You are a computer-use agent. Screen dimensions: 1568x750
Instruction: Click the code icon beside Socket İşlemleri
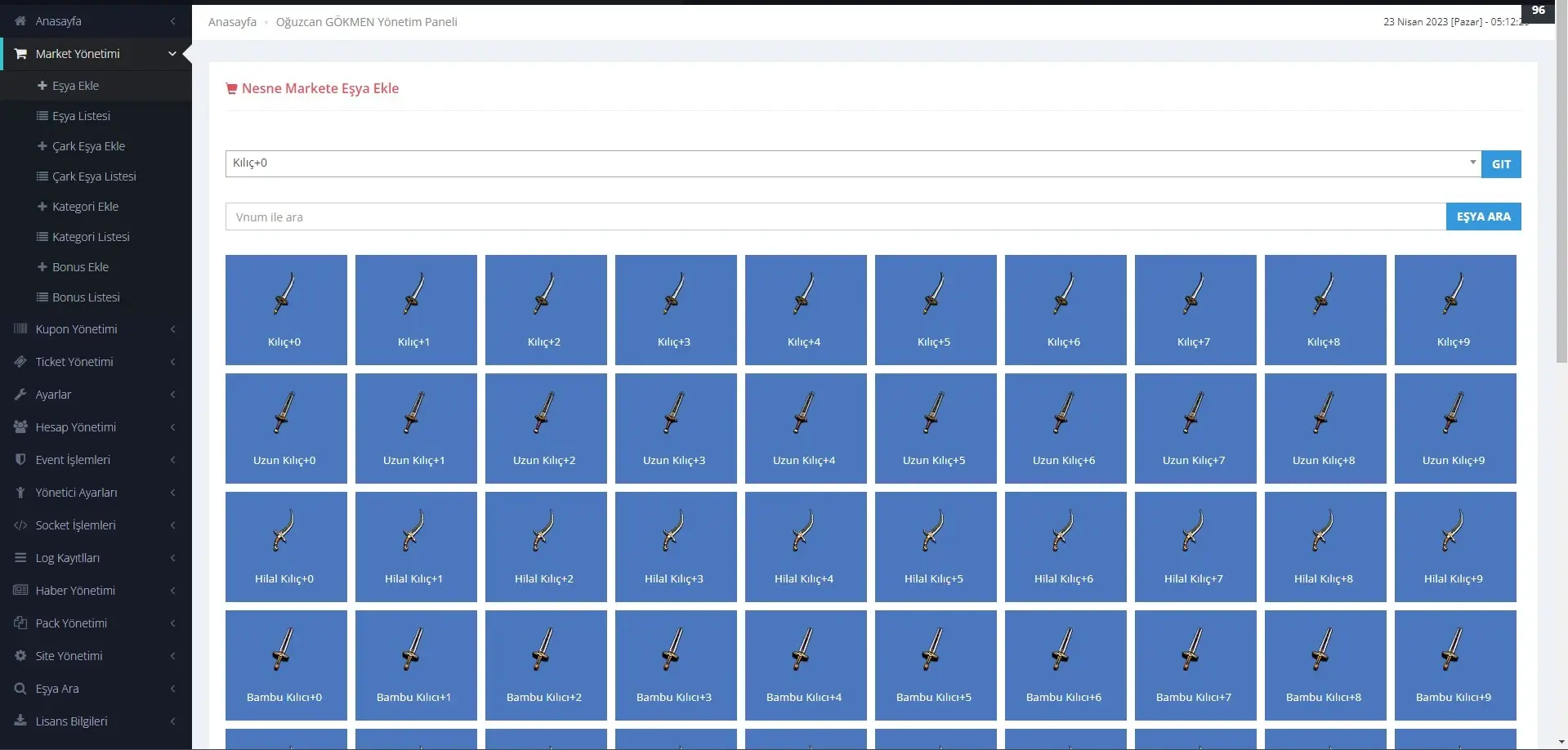[x=20, y=525]
